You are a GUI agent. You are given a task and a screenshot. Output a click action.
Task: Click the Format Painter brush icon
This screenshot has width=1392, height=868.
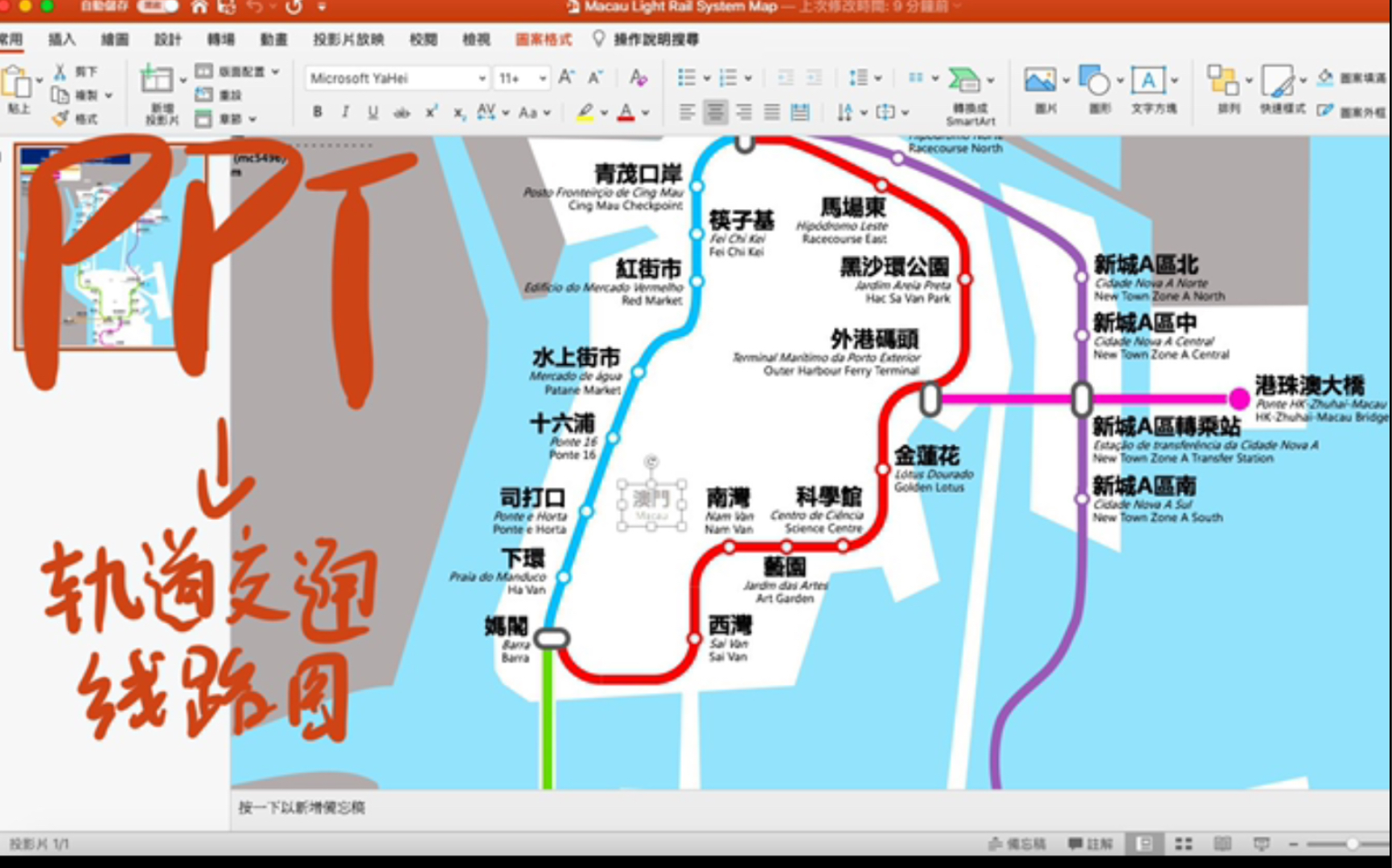(60, 118)
